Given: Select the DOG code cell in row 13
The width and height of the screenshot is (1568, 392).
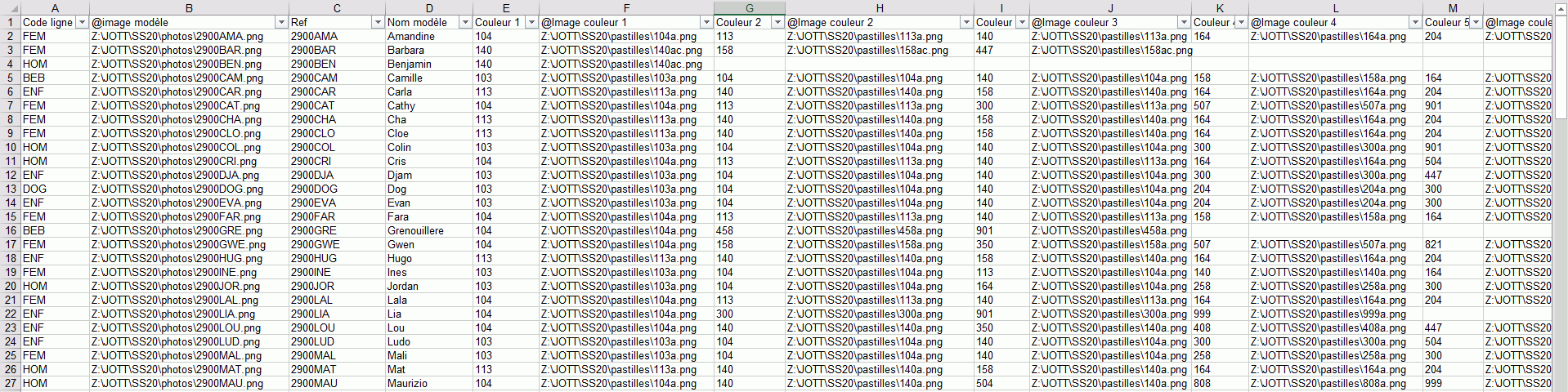Looking at the screenshot, I should (x=34, y=189).
